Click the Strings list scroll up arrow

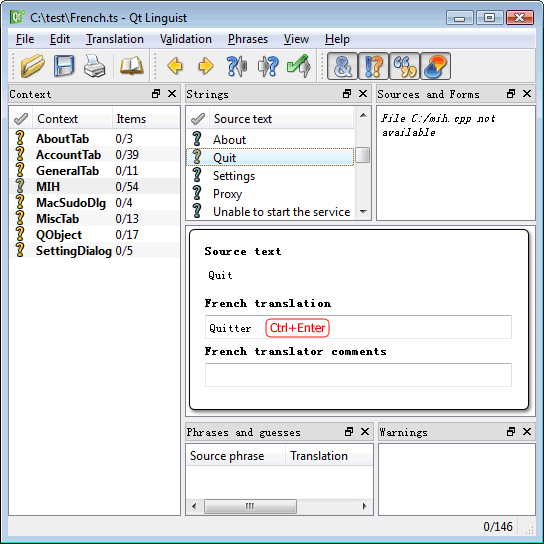[363, 115]
